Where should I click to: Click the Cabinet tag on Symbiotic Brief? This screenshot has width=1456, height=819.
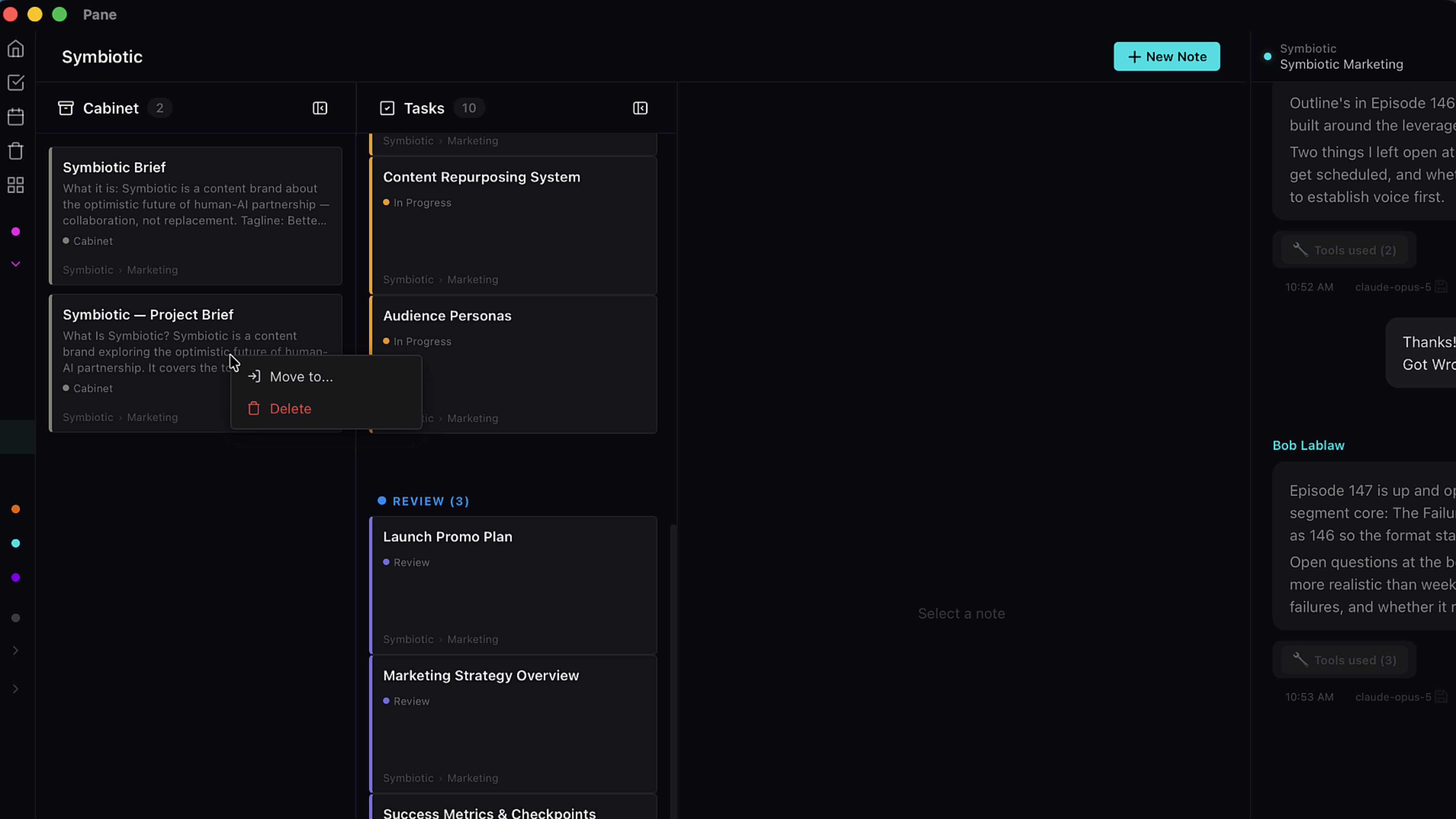click(x=88, y=241)
